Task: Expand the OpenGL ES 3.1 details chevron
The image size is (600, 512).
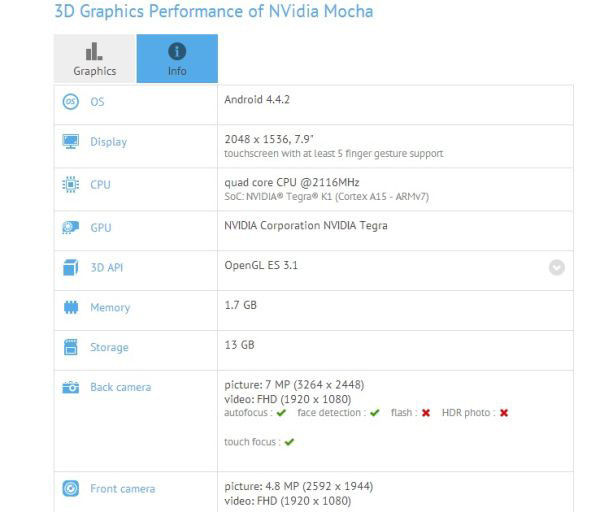Action: point(557,267)
